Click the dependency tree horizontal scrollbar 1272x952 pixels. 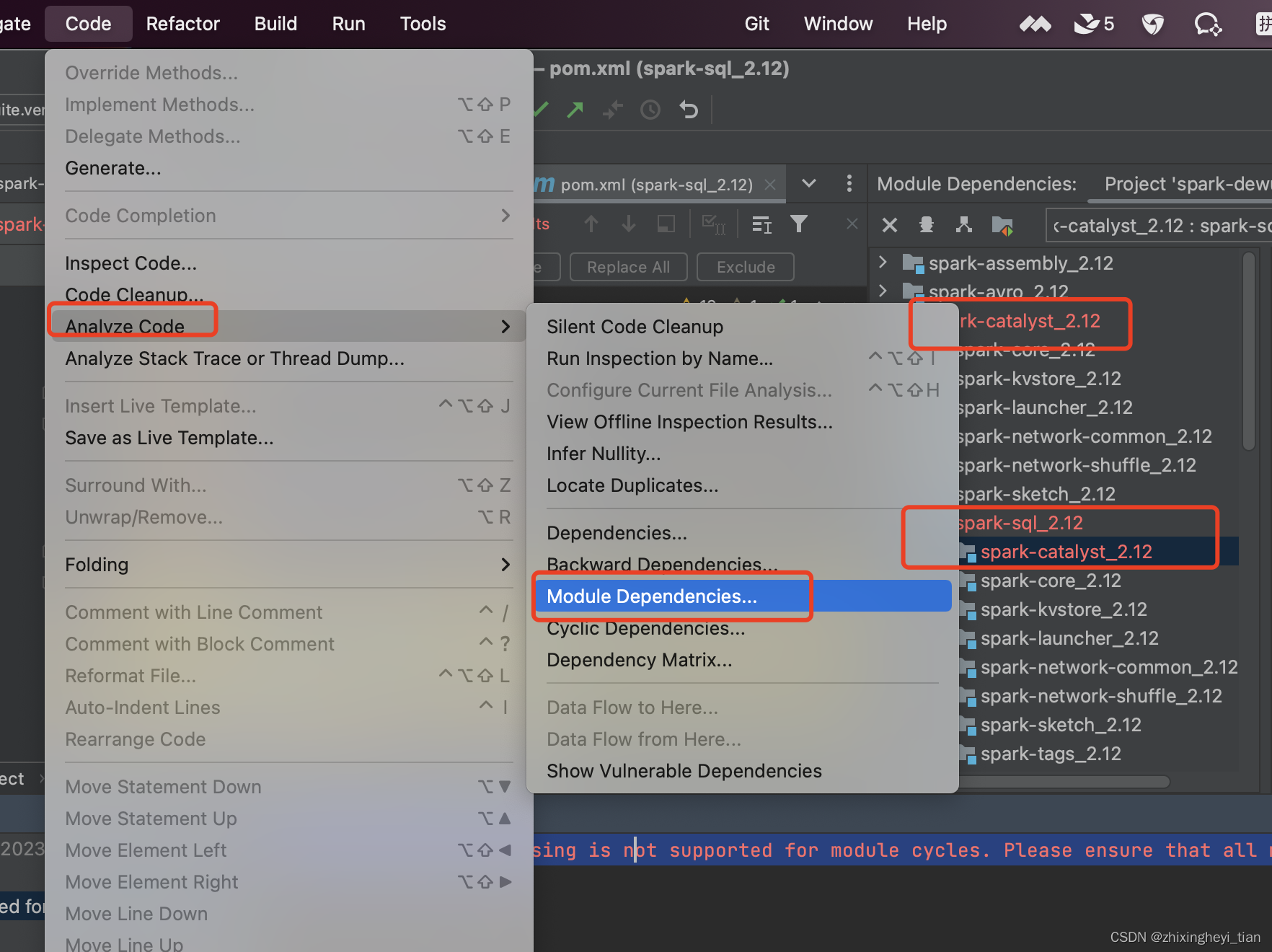pyautogui.click(x=1064, y=782)
